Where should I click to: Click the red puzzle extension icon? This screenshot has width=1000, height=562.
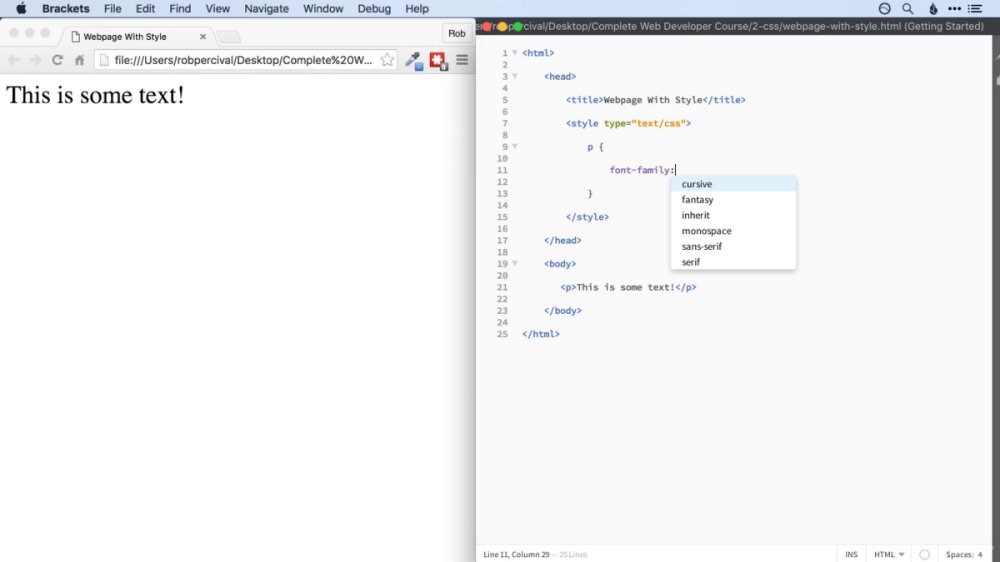438,61
